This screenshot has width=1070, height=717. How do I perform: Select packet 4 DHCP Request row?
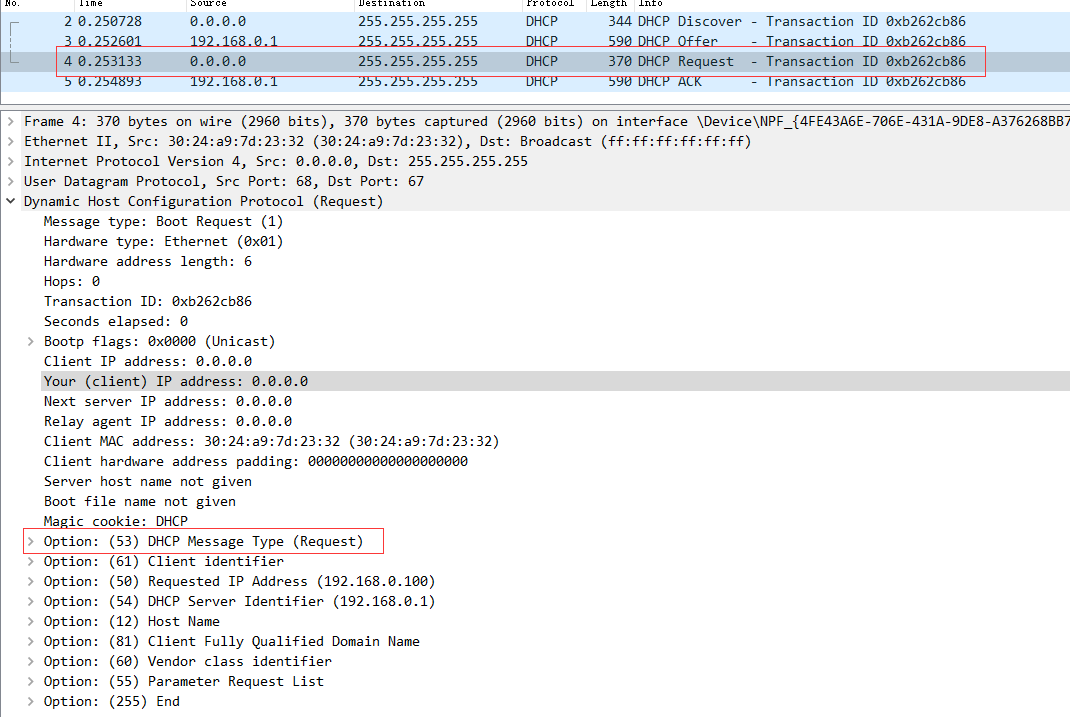[535, 61]
